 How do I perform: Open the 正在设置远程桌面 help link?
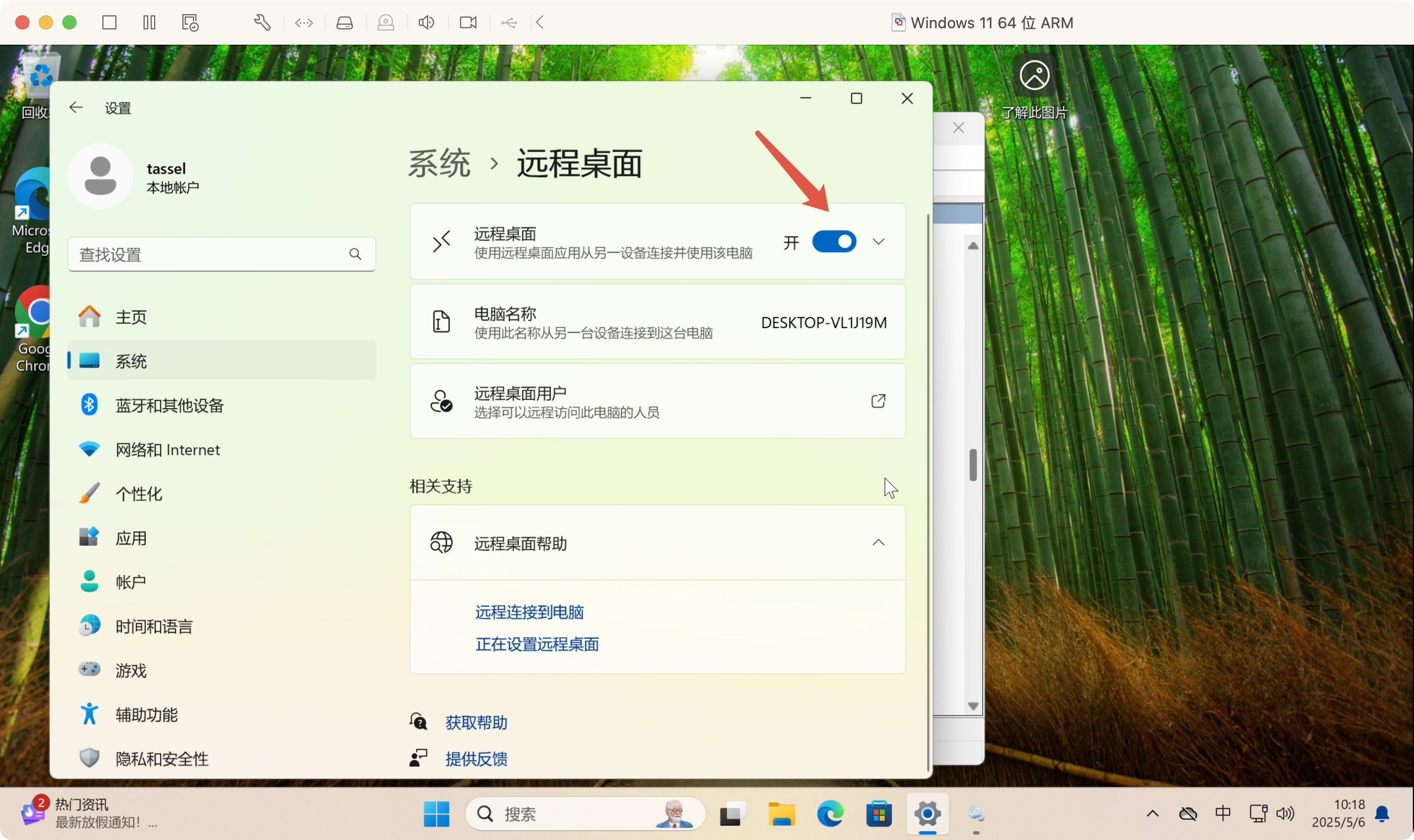click(x=537, y=644)
